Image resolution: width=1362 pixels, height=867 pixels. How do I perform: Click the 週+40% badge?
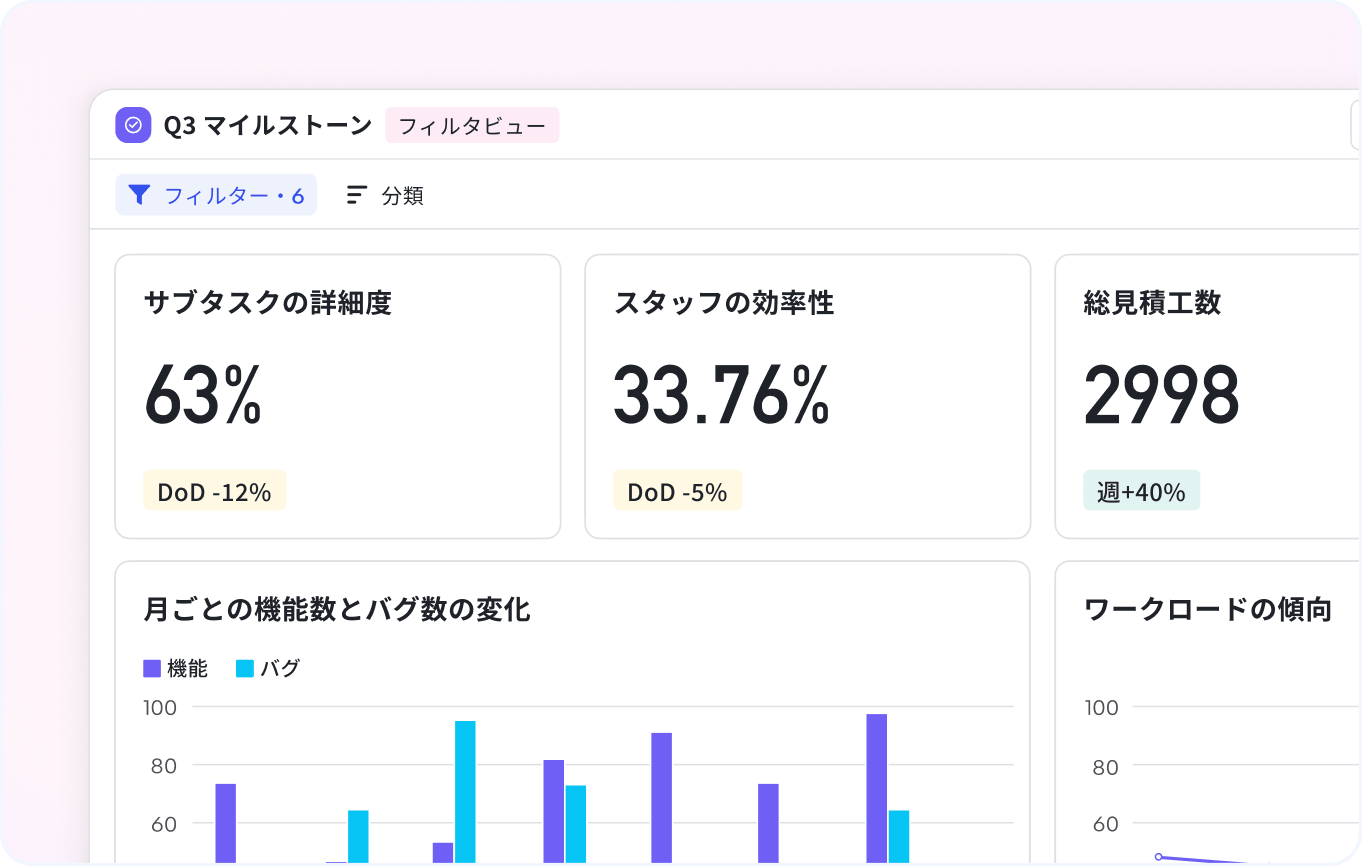[x=1141, y=491]
